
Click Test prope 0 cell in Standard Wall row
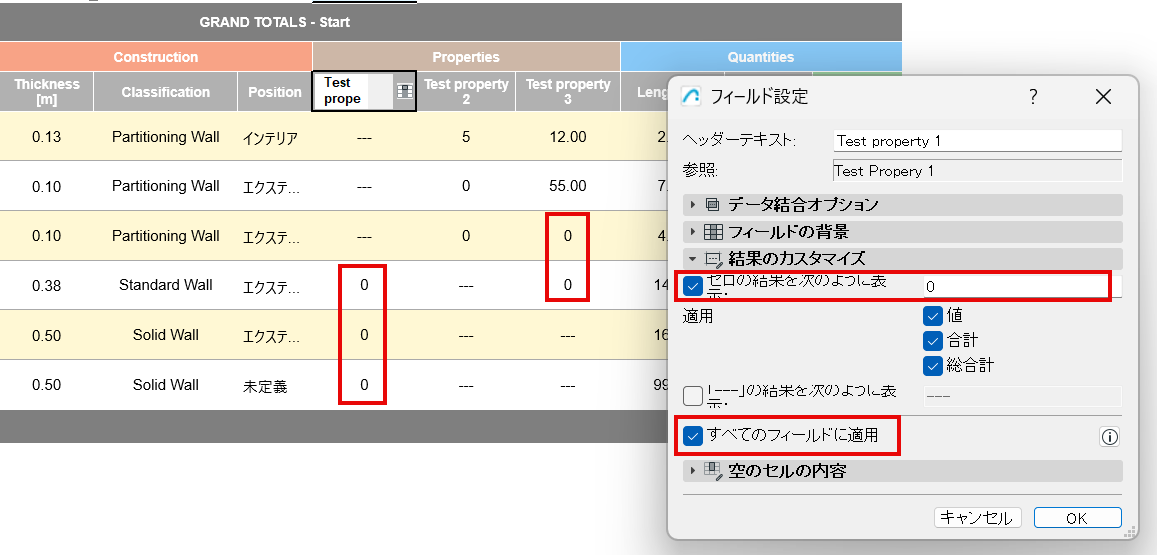(x=364, y=285)
